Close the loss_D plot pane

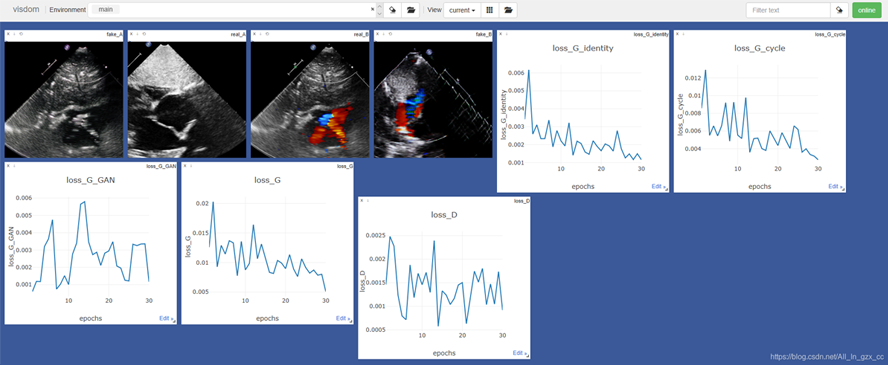coord(361,200)
